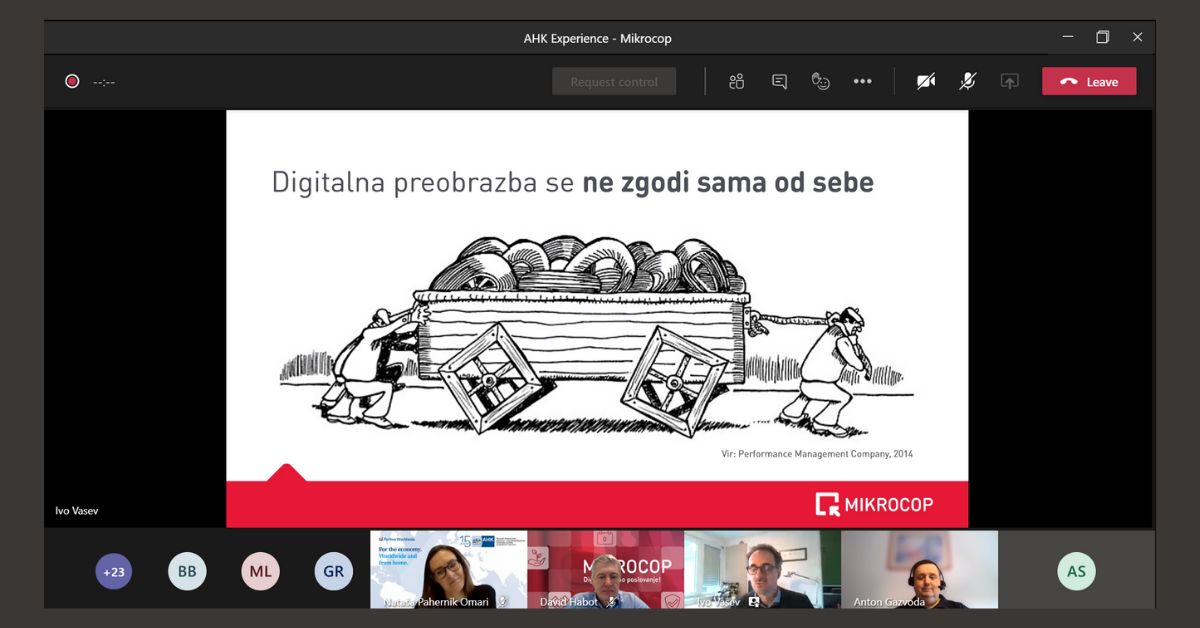This screenshot has width=1200, height=628.
Task: Minimize the Teams meeting window
Action: click(x=1067, y=37)
